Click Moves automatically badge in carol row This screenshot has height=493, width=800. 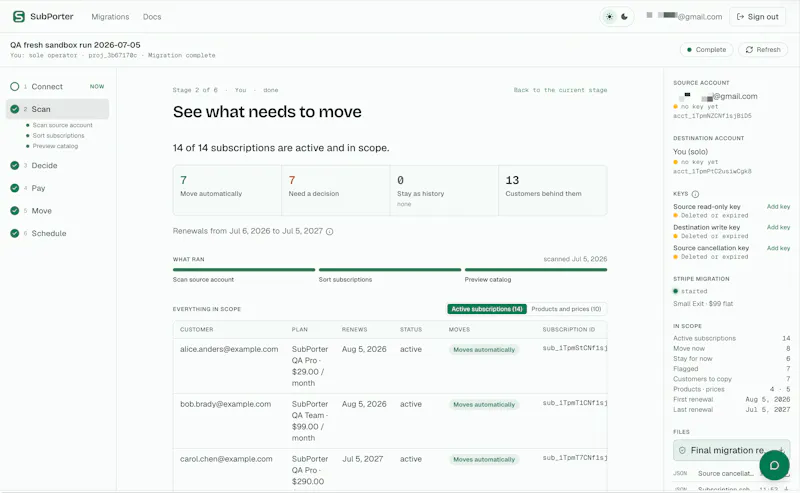click(x=484, y=459)
